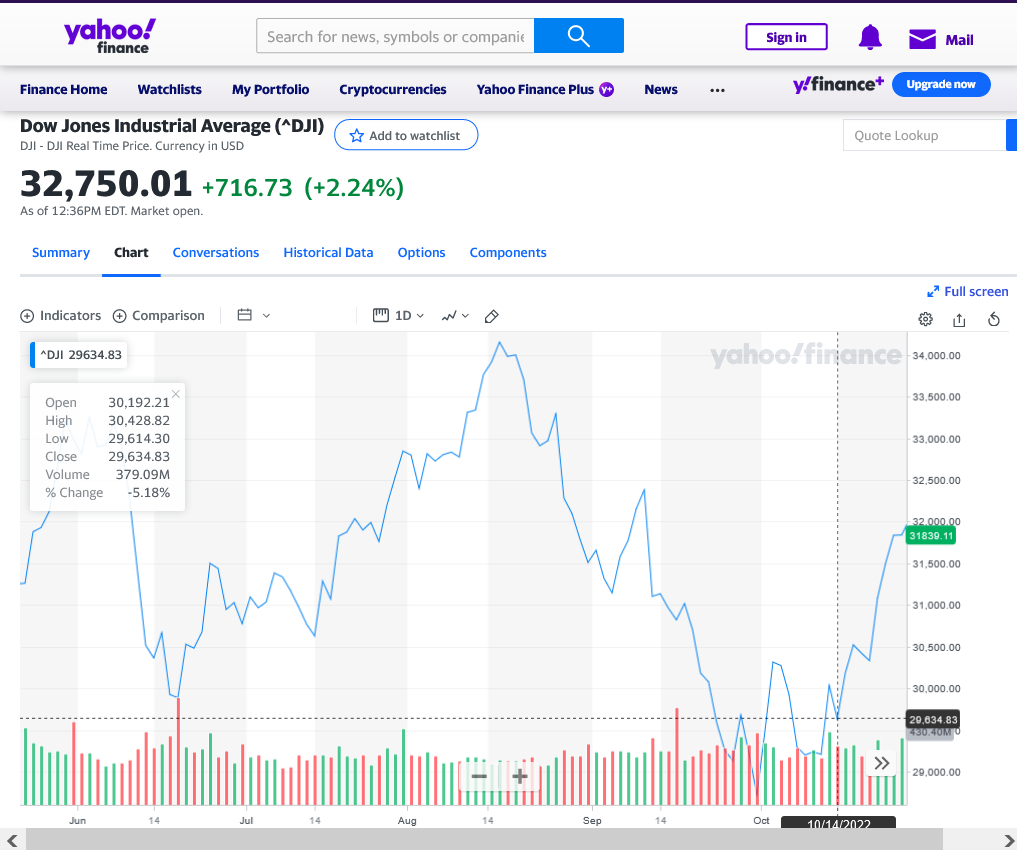The width and height of the screenshot is (1017, 850).
Task: Click the Comparison plus icon
Action: pyautogui.click(x=119, y=316)
